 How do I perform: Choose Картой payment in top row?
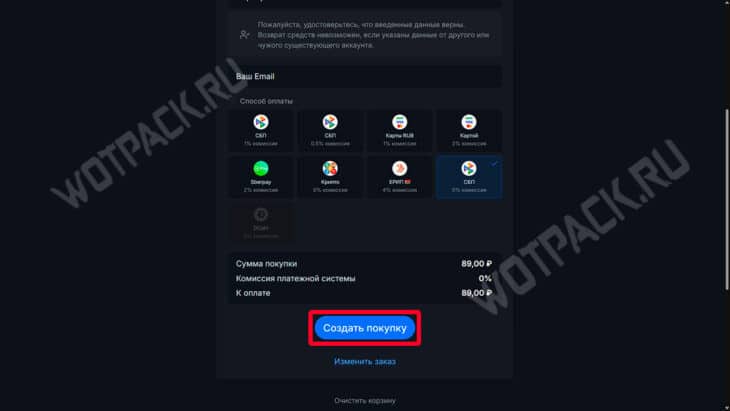click(x=469, y=130)
